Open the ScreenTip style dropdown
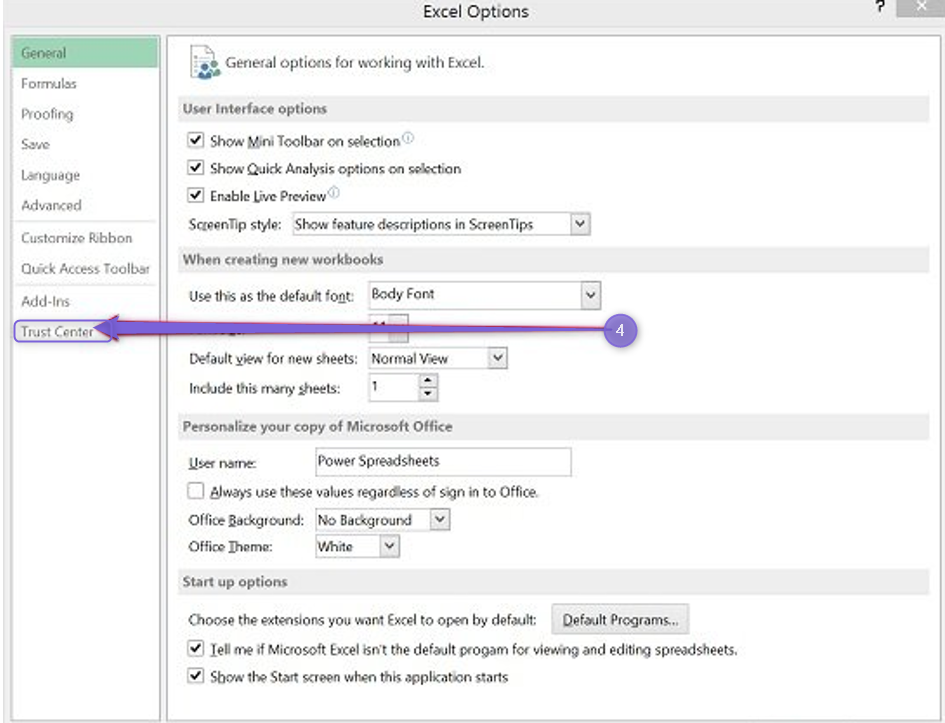 pyautogui.click(x=579, y=224)
